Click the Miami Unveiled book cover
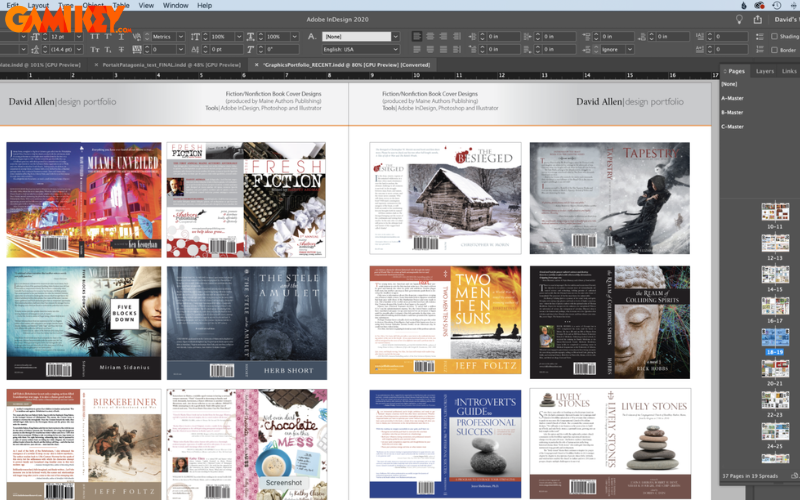 coord(84,199)
